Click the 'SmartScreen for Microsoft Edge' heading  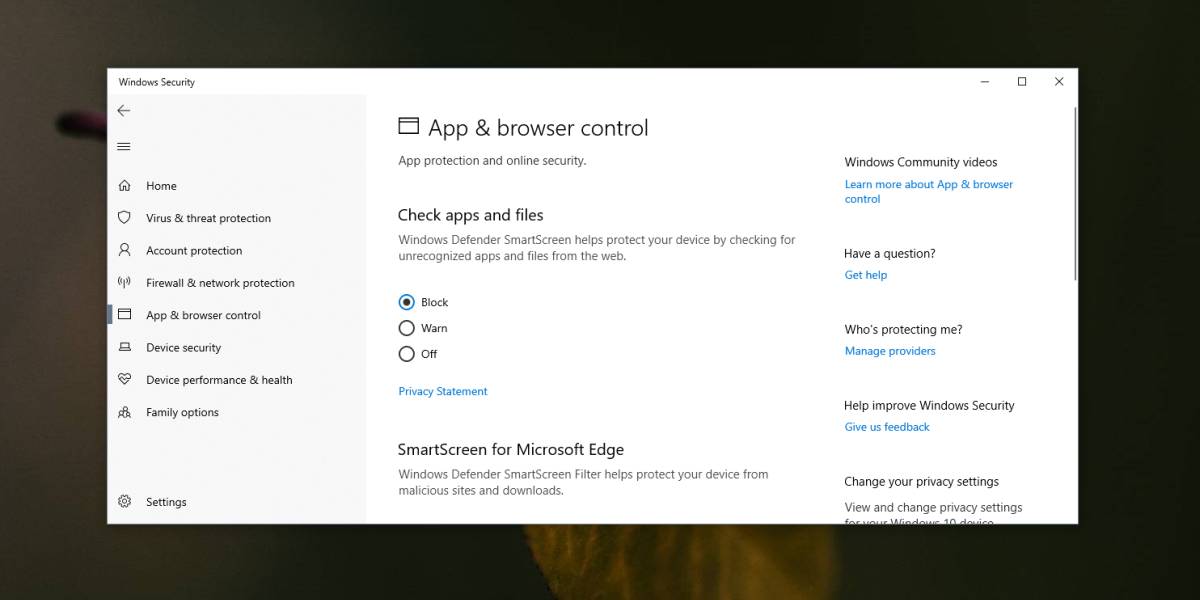(x=511, y=450)
